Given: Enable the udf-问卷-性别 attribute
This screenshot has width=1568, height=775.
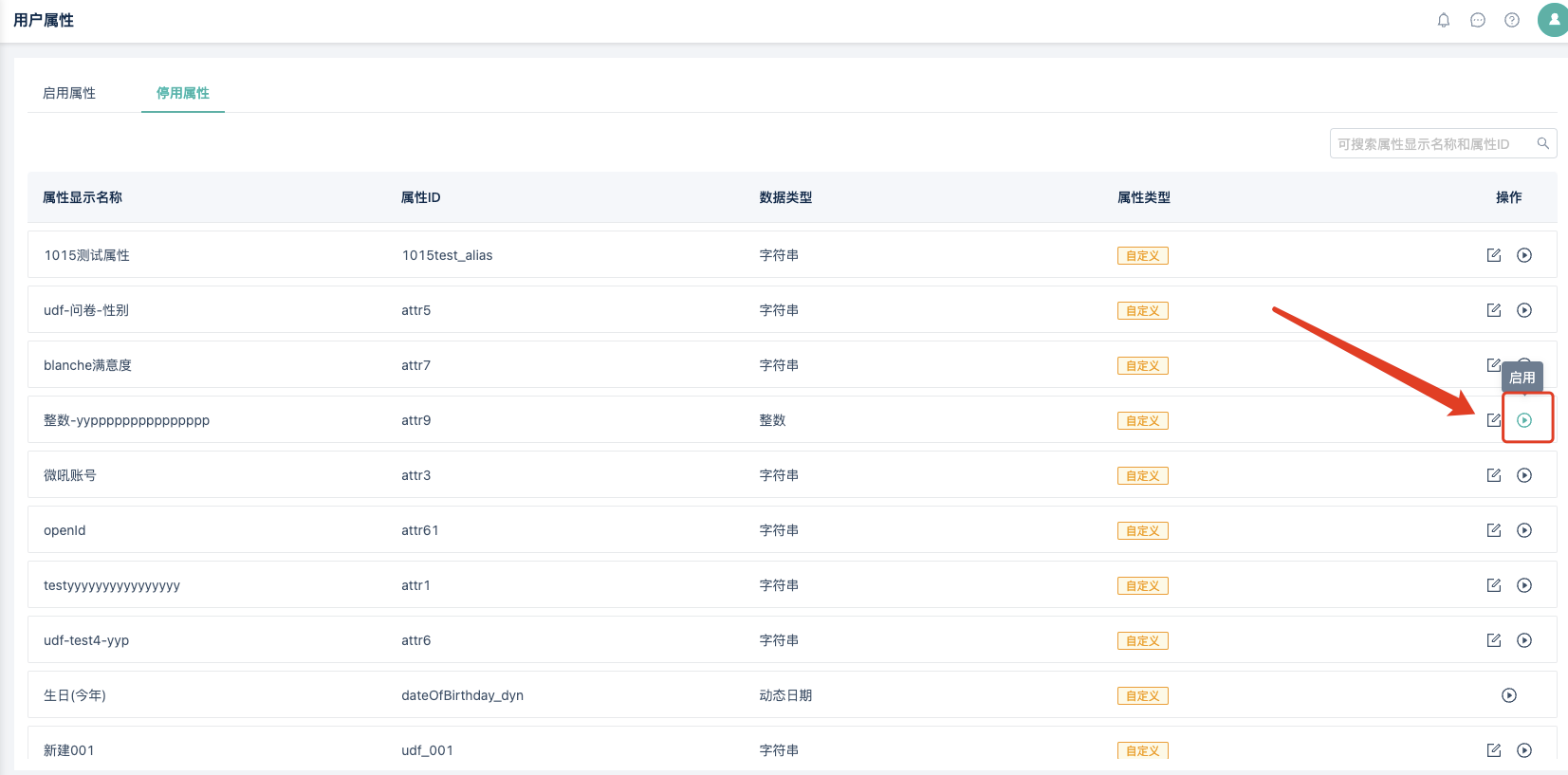Looking at the screenshot, I should (x=1524, y=310).
